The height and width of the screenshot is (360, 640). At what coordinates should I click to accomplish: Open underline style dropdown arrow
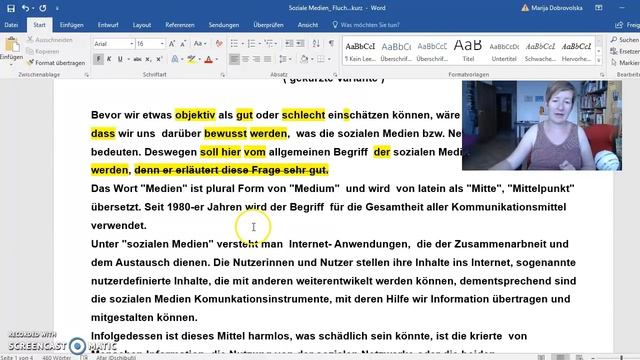(x=128, y=60)
